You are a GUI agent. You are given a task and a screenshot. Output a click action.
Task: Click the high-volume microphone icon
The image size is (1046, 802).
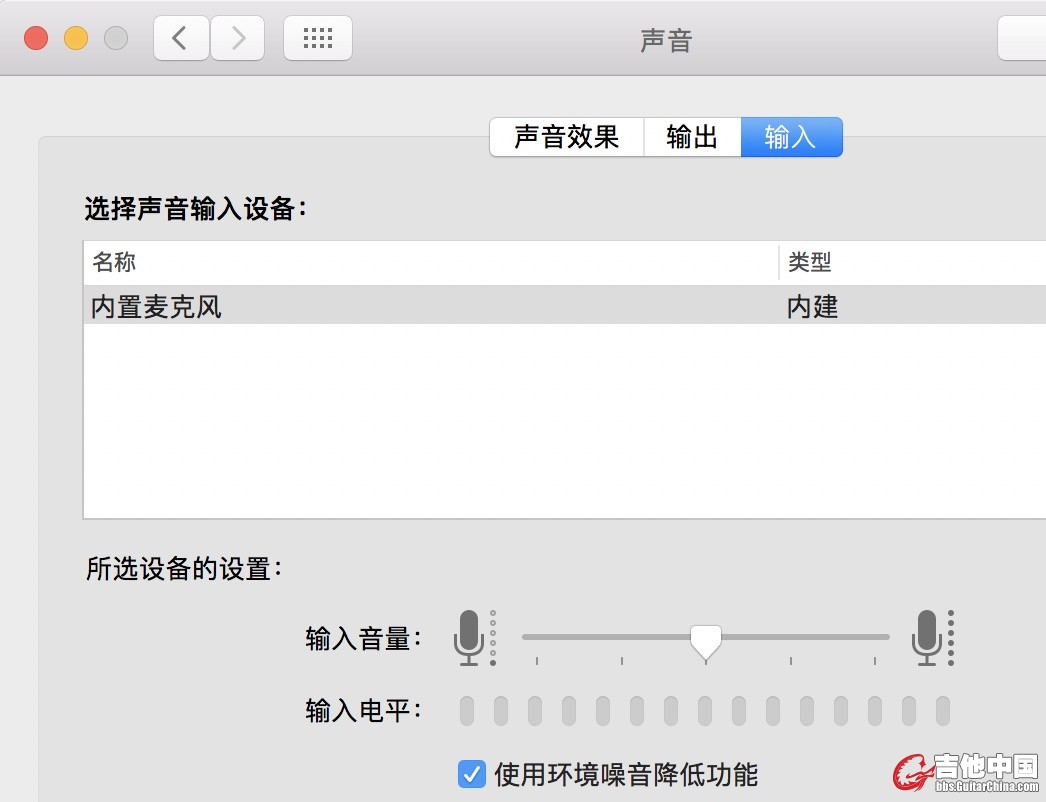pos(927,637)
